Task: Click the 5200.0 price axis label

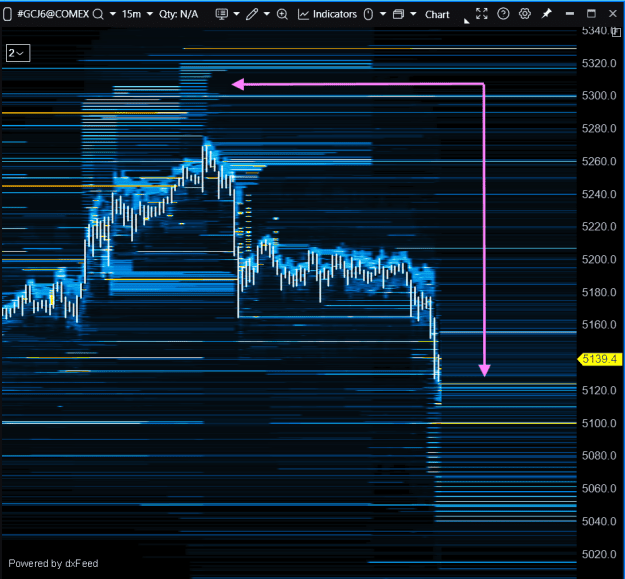Action: [x=599, y=259]
